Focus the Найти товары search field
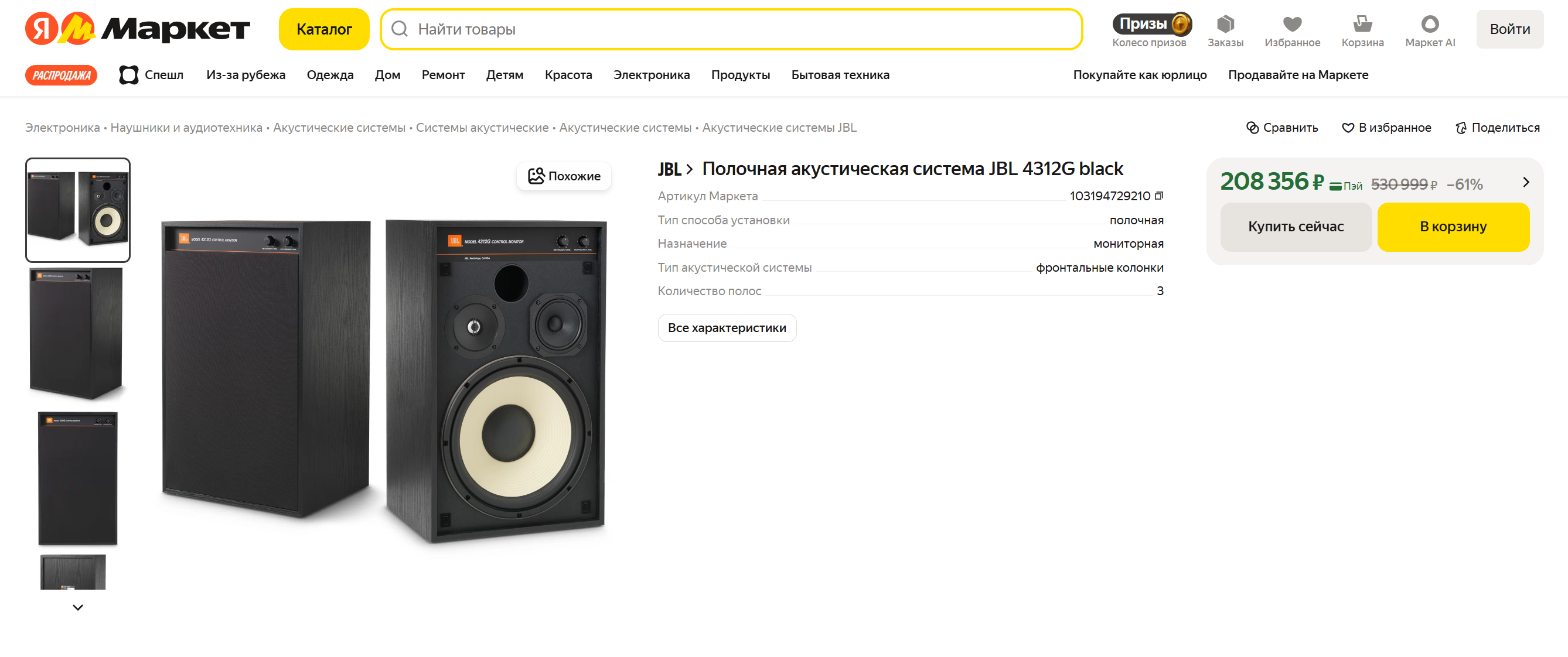 [731, 29]
